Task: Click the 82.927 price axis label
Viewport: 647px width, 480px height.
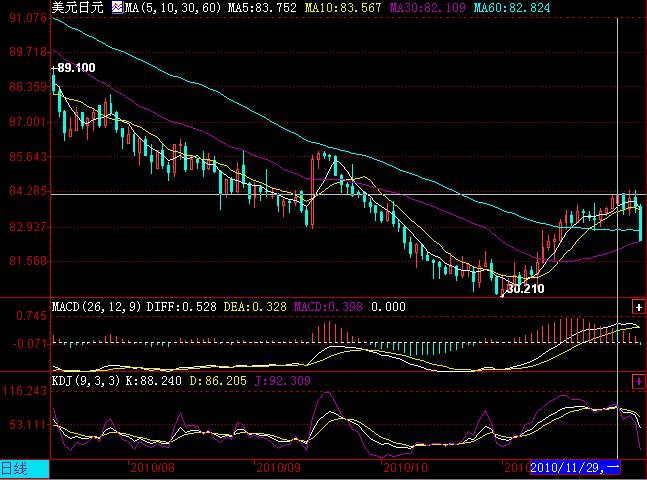Action: (28, 227)
